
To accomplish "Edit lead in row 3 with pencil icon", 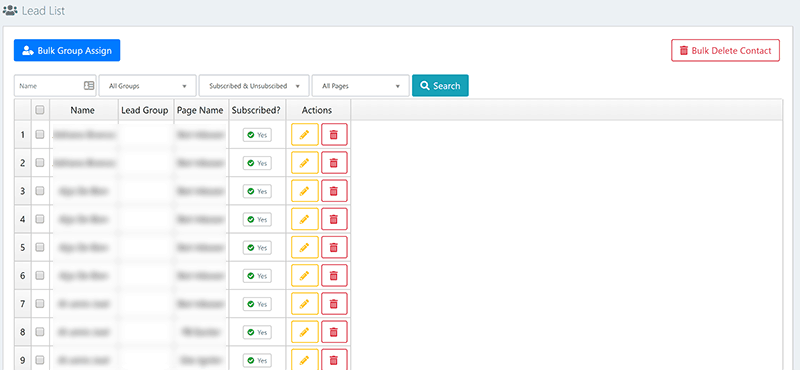I will click(x=305, y=191).
